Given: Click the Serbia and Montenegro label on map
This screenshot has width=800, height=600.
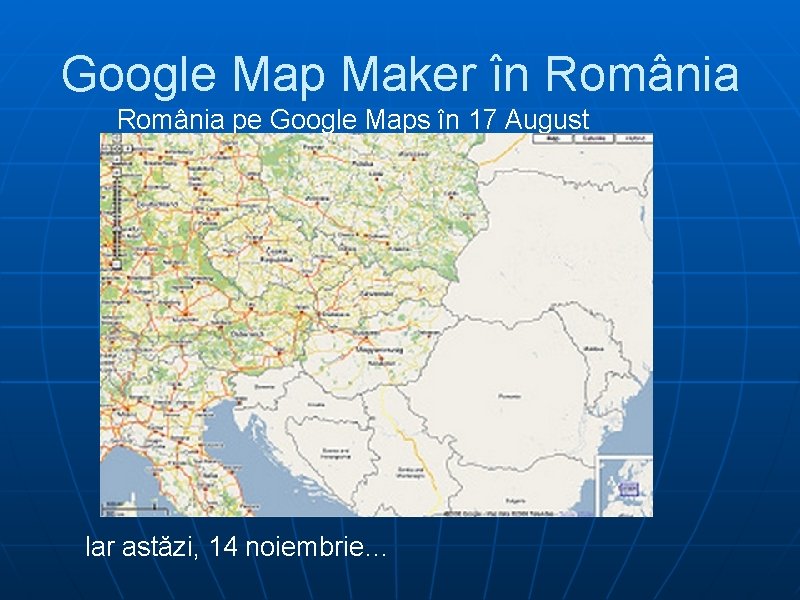Looking at the screenshot, I should click(410, 472).
